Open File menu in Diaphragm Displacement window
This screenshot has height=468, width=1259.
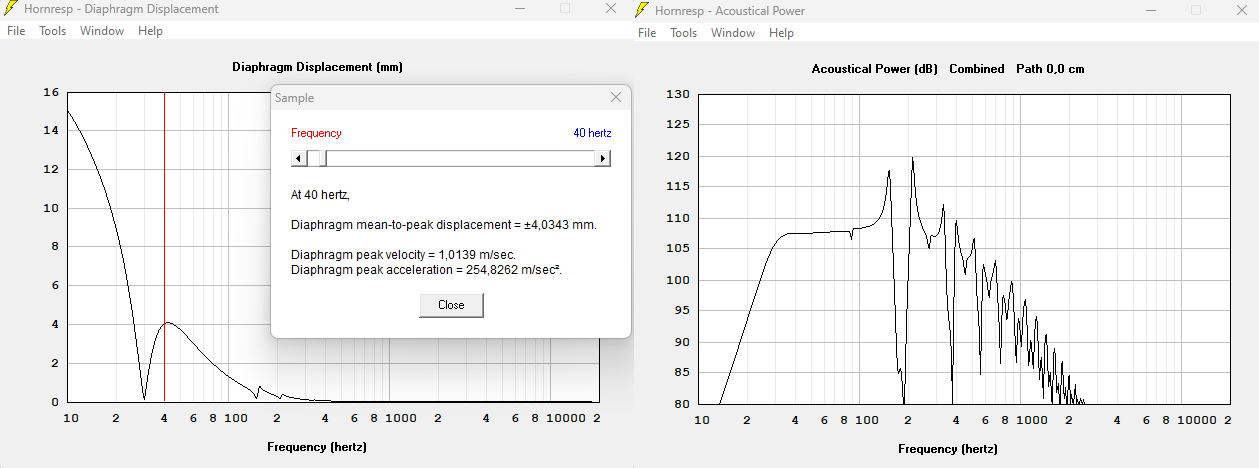[16, 31]
